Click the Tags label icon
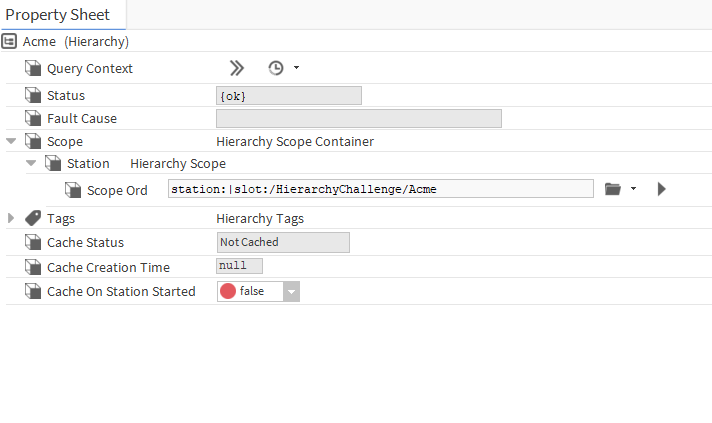This screenshot has width=712, height=423. (33, 218)
